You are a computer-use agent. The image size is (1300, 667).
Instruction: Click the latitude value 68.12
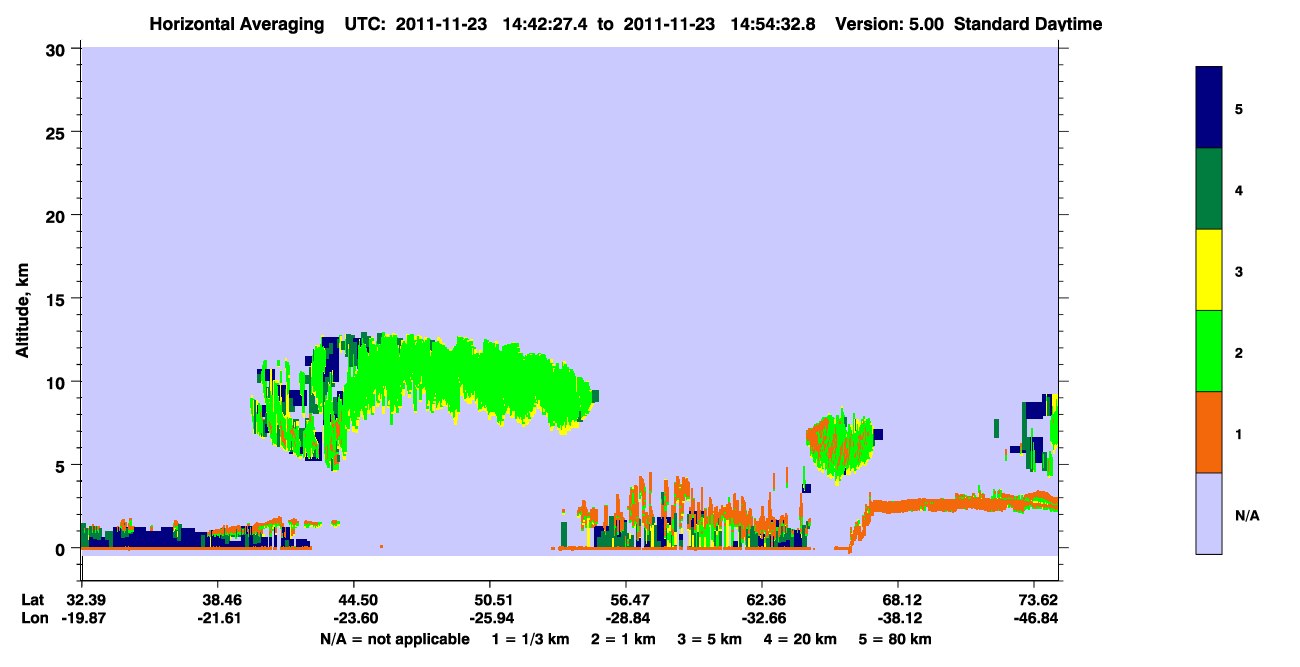pos(898,600)
